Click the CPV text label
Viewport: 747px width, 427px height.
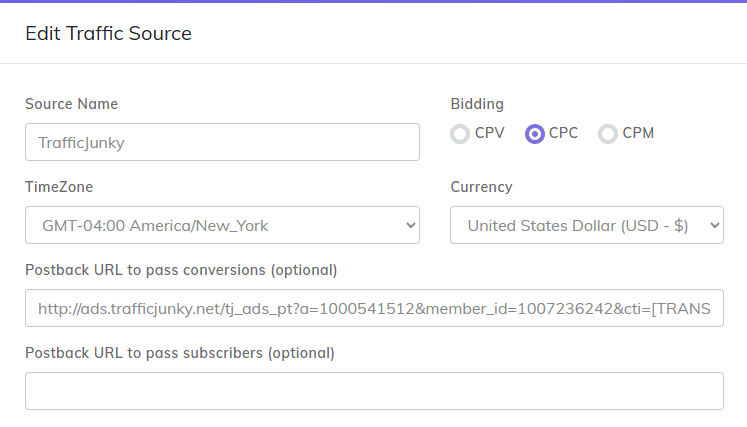(x=490, y=133)
